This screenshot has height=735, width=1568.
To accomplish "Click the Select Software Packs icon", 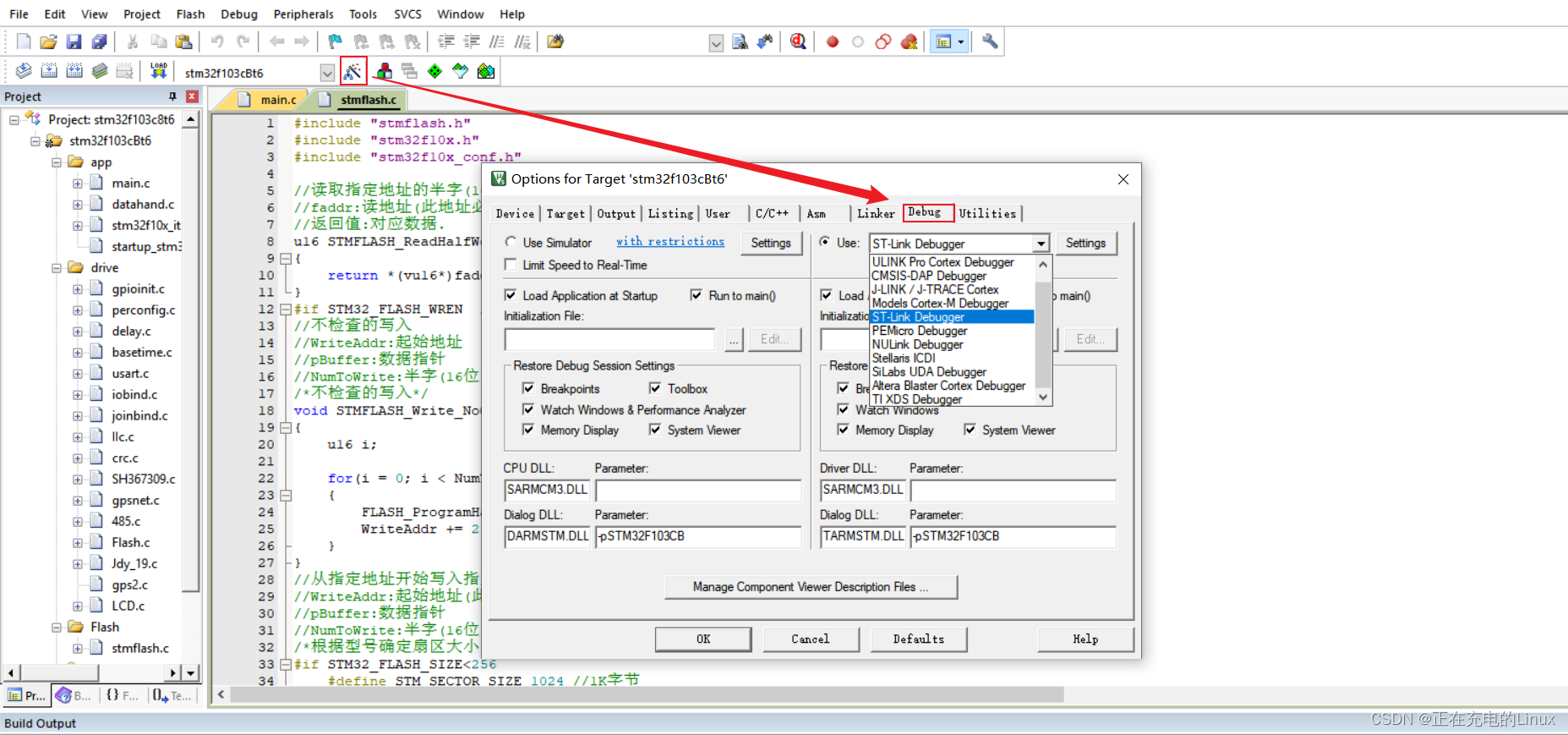I will coord(460,71).
